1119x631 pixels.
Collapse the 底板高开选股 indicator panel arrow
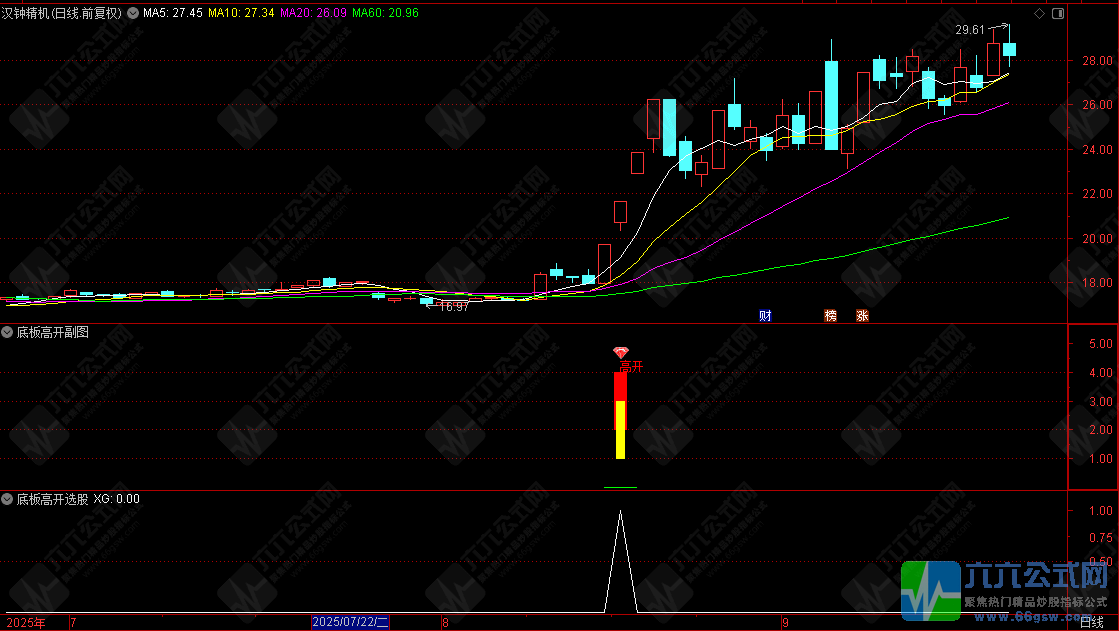pos(7,499)
